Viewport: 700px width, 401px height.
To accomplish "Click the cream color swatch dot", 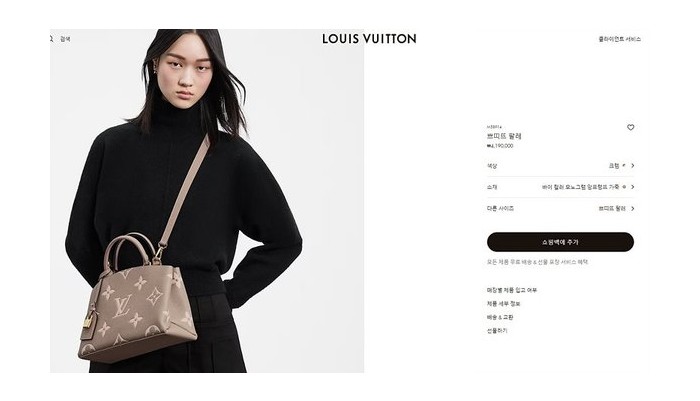I will [624, 165].
